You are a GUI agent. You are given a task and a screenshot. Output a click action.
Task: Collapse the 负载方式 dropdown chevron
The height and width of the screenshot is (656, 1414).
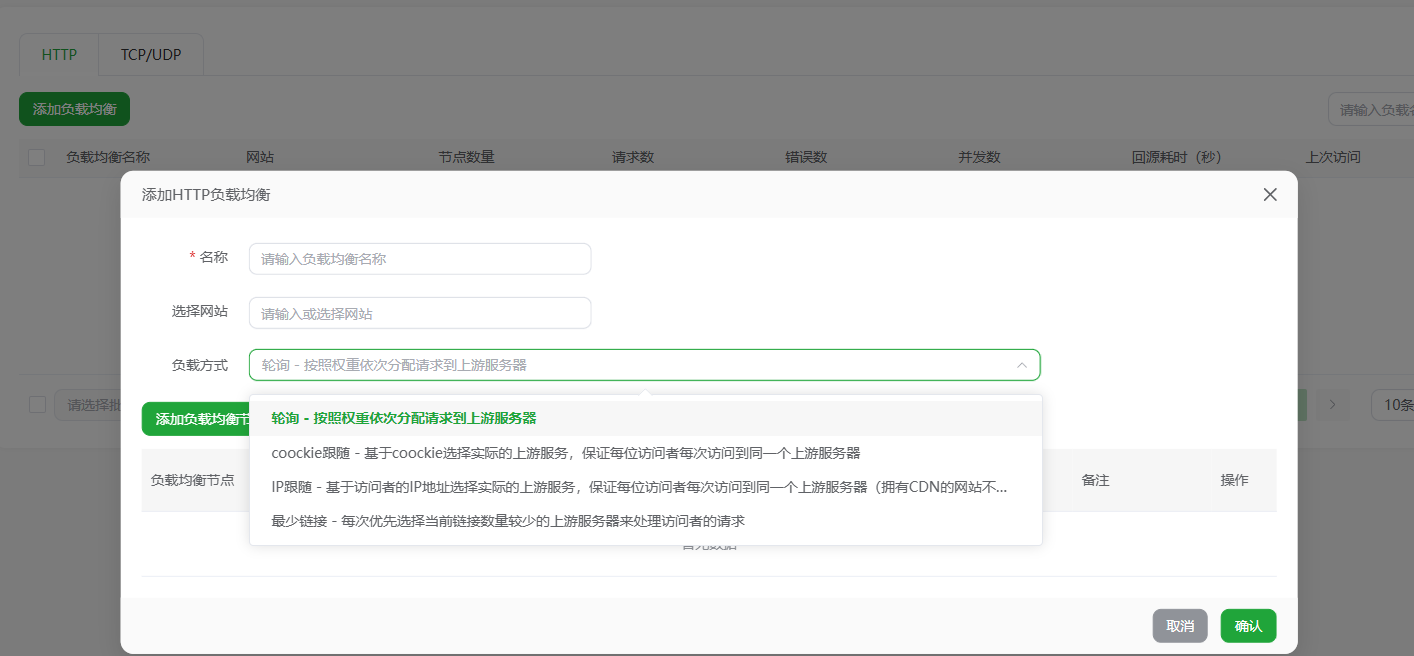pos(1022,365)
